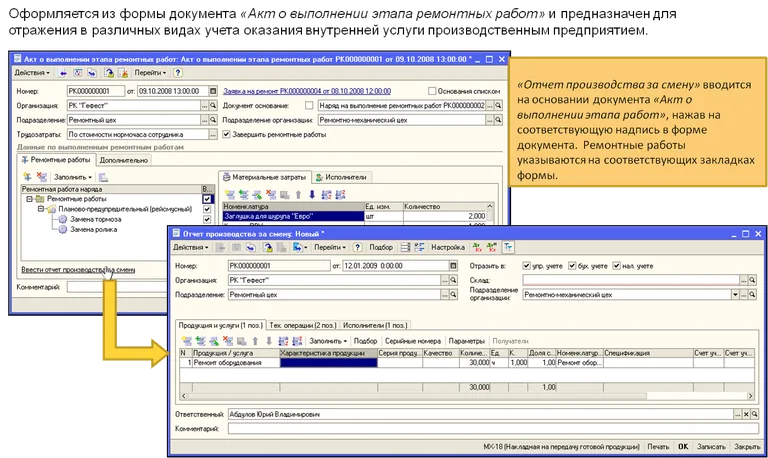Select the Материальные затраты tab
This screenshot has width=768, height=458.
[x=265, y=177]
